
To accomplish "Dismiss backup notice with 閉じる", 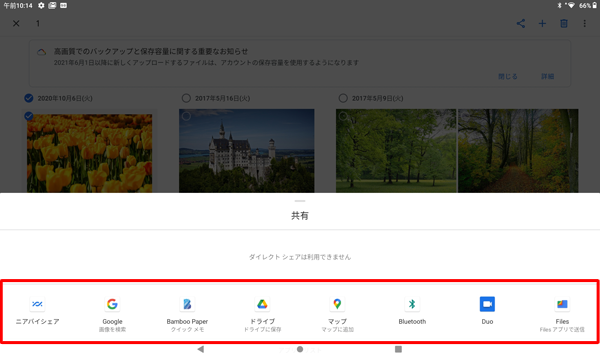I will click(x=508, y=77).
